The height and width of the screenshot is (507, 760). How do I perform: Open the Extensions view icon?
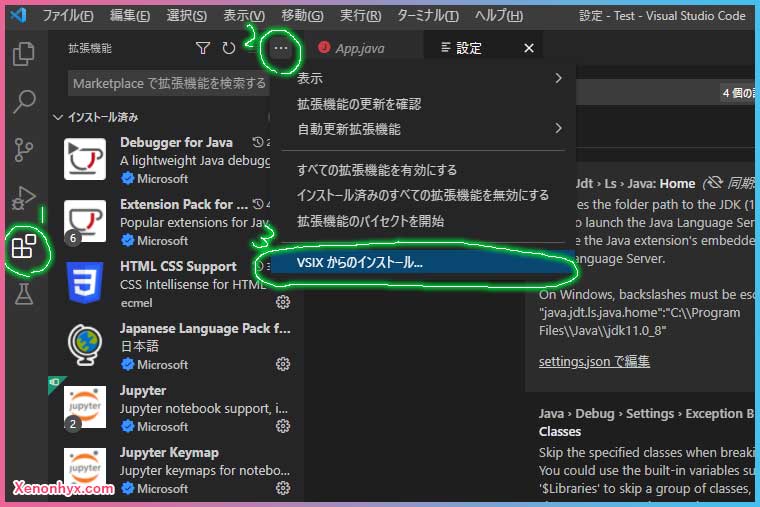24,246
